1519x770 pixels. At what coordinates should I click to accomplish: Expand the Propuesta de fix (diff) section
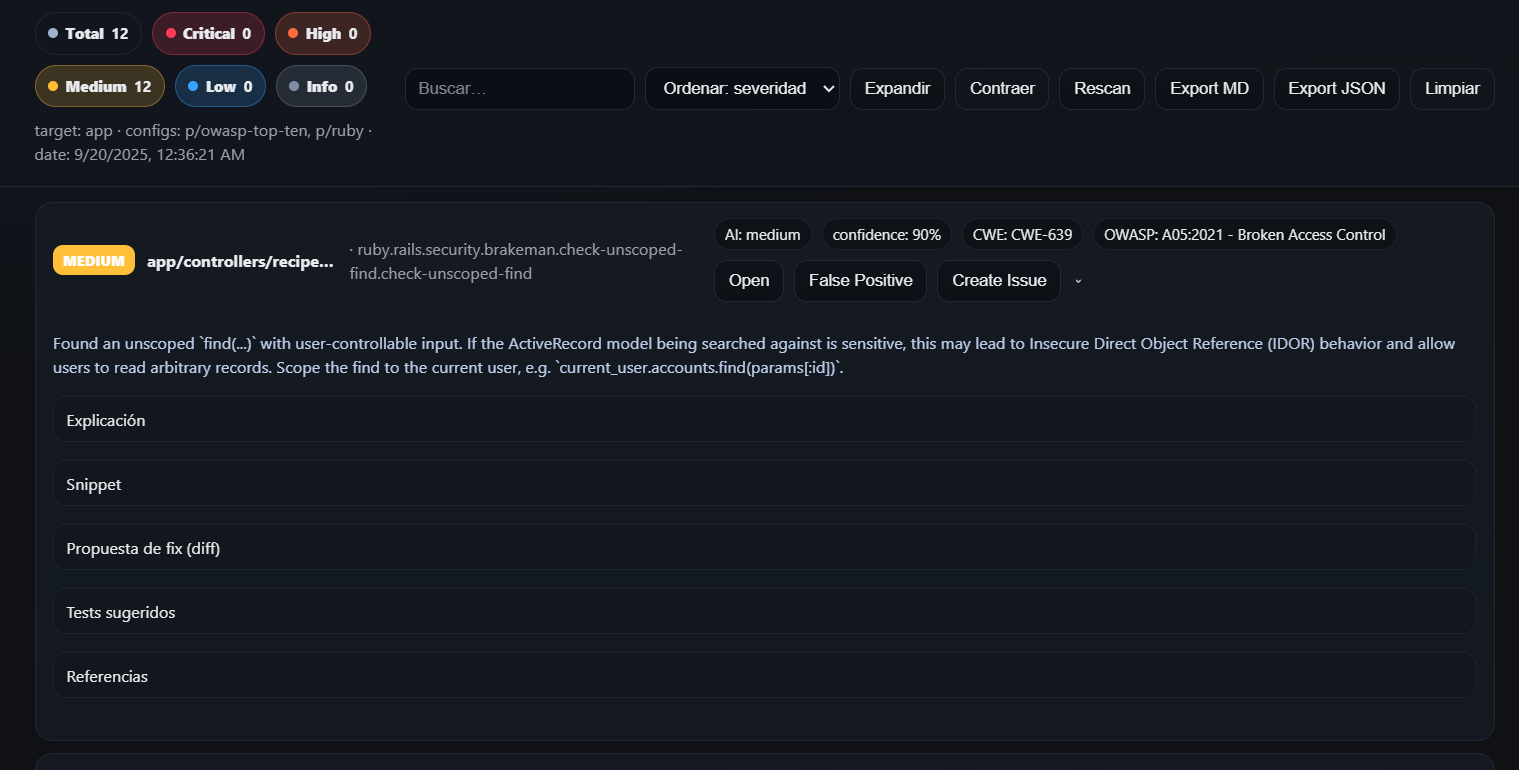pos(763,548)
